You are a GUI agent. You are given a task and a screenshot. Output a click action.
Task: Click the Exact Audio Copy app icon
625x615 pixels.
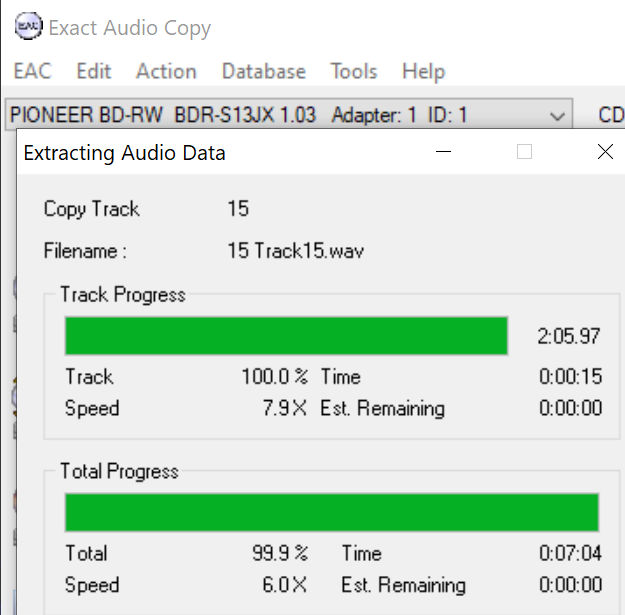click(x=28, y=26)
